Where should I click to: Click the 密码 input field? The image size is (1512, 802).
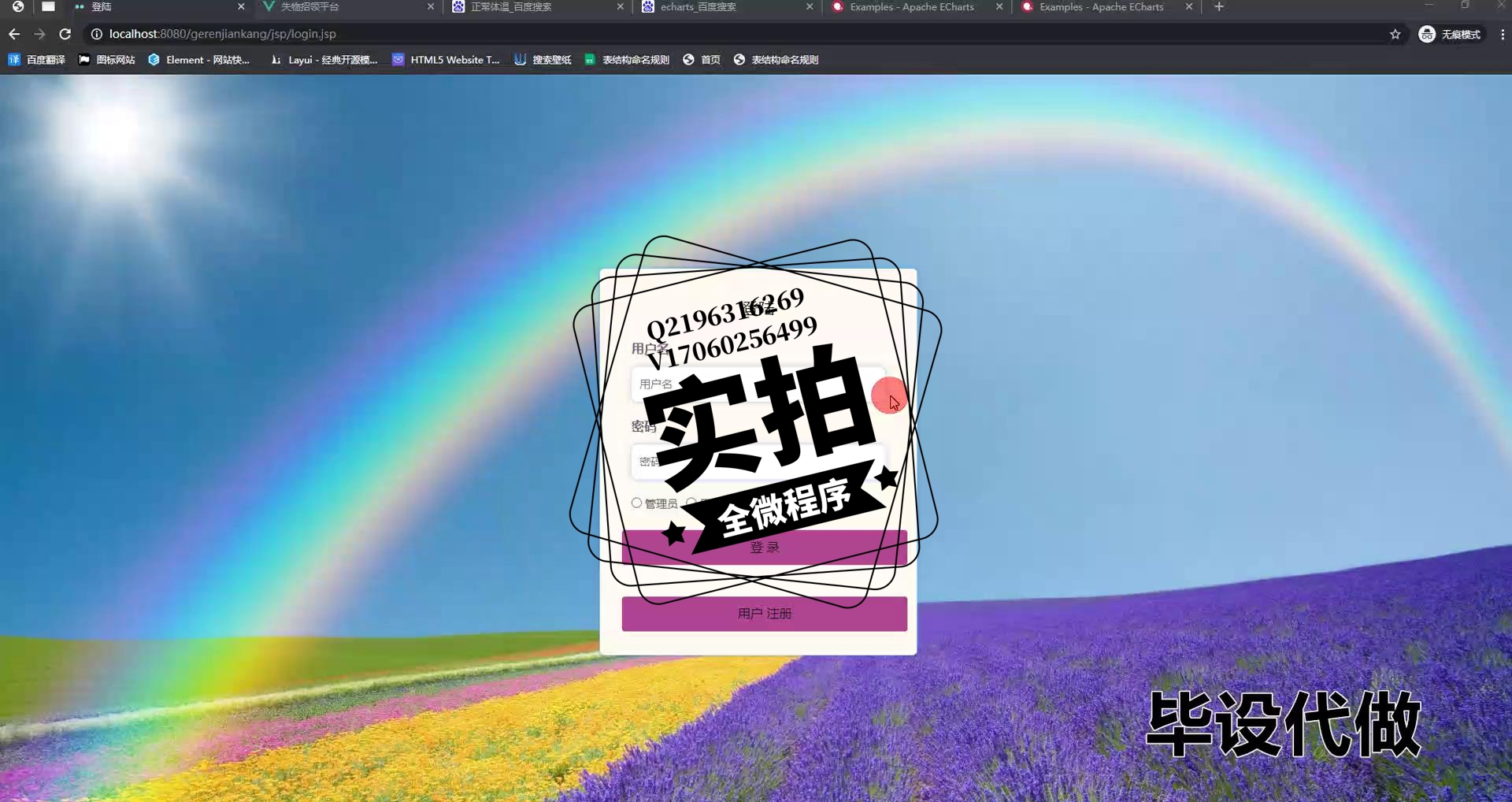[x=758, y=462]
